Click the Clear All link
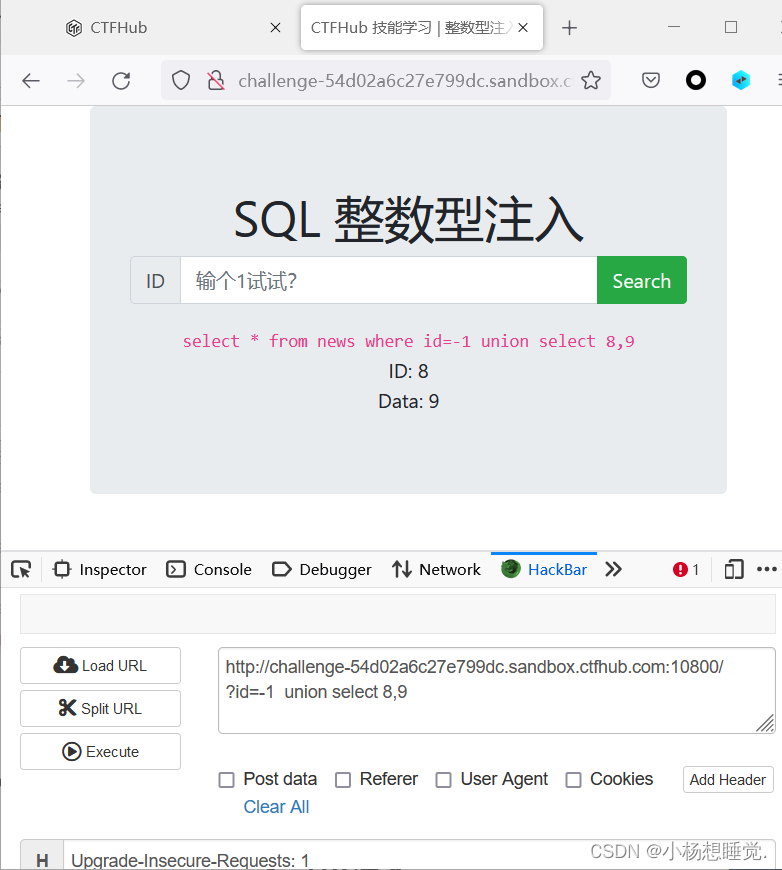Image resolution: width=782 pixels, height=870 pixels. (x=276, y=807)
